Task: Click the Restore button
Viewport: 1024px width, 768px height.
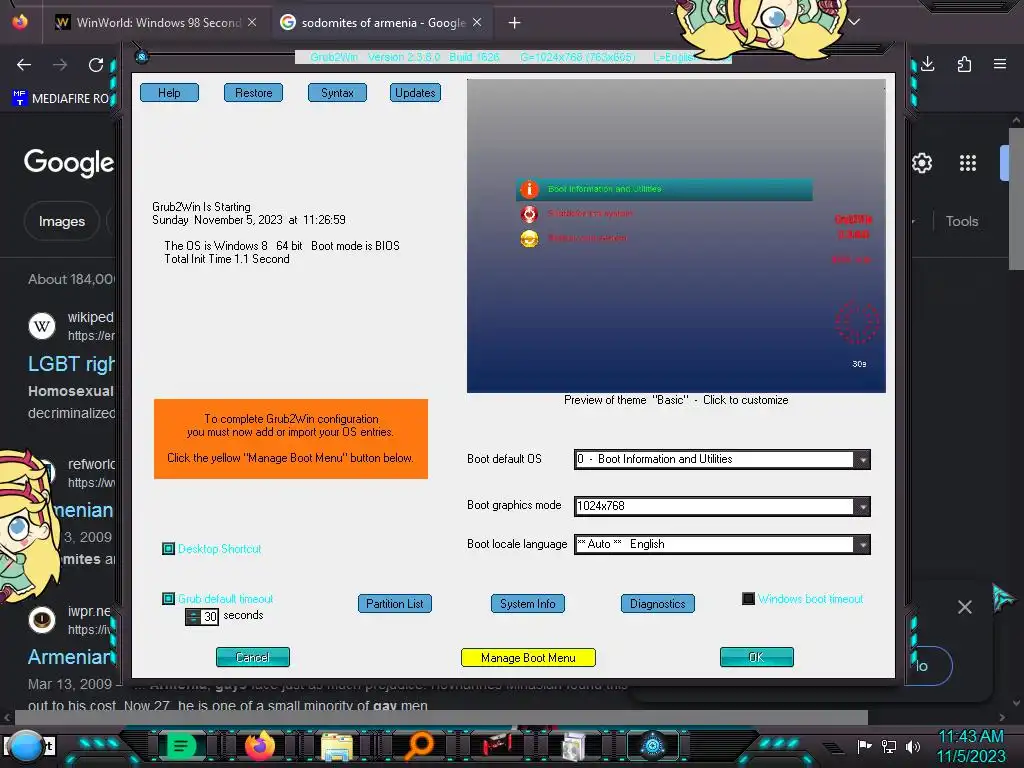Action: tap(253, 93)
